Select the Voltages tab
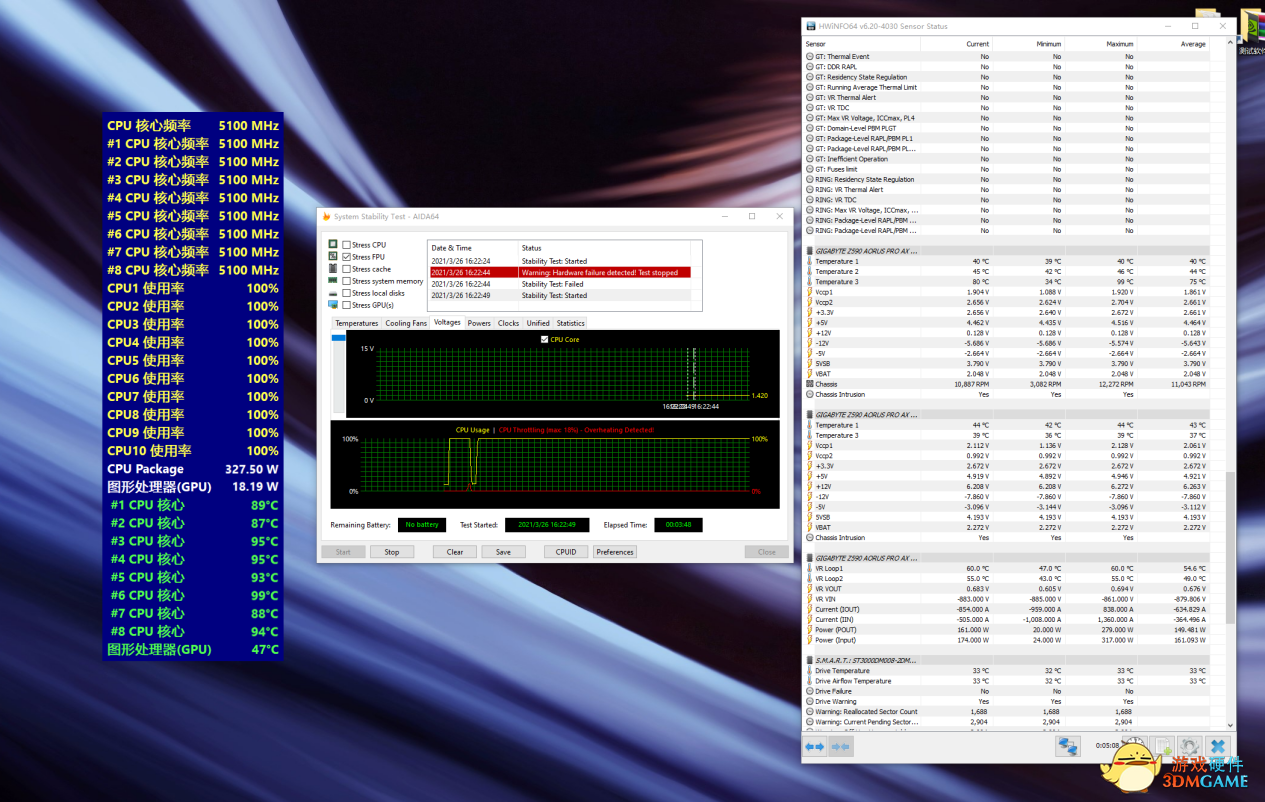1265x802 pixels. 447,323
